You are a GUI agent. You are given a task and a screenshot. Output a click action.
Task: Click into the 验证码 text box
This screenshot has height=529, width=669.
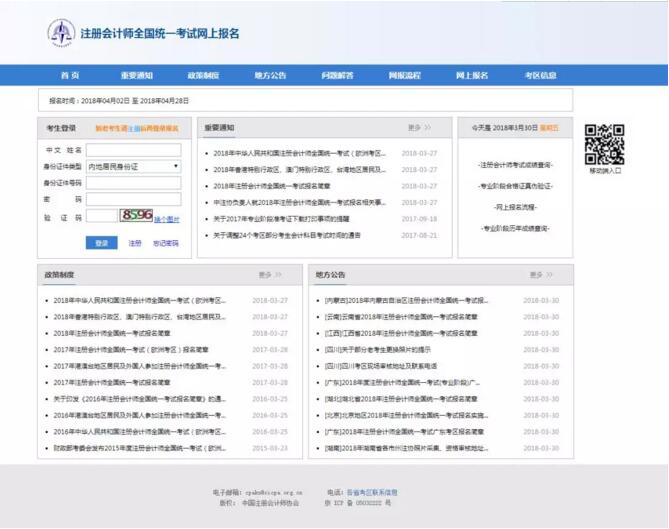(x=100, y=215)
